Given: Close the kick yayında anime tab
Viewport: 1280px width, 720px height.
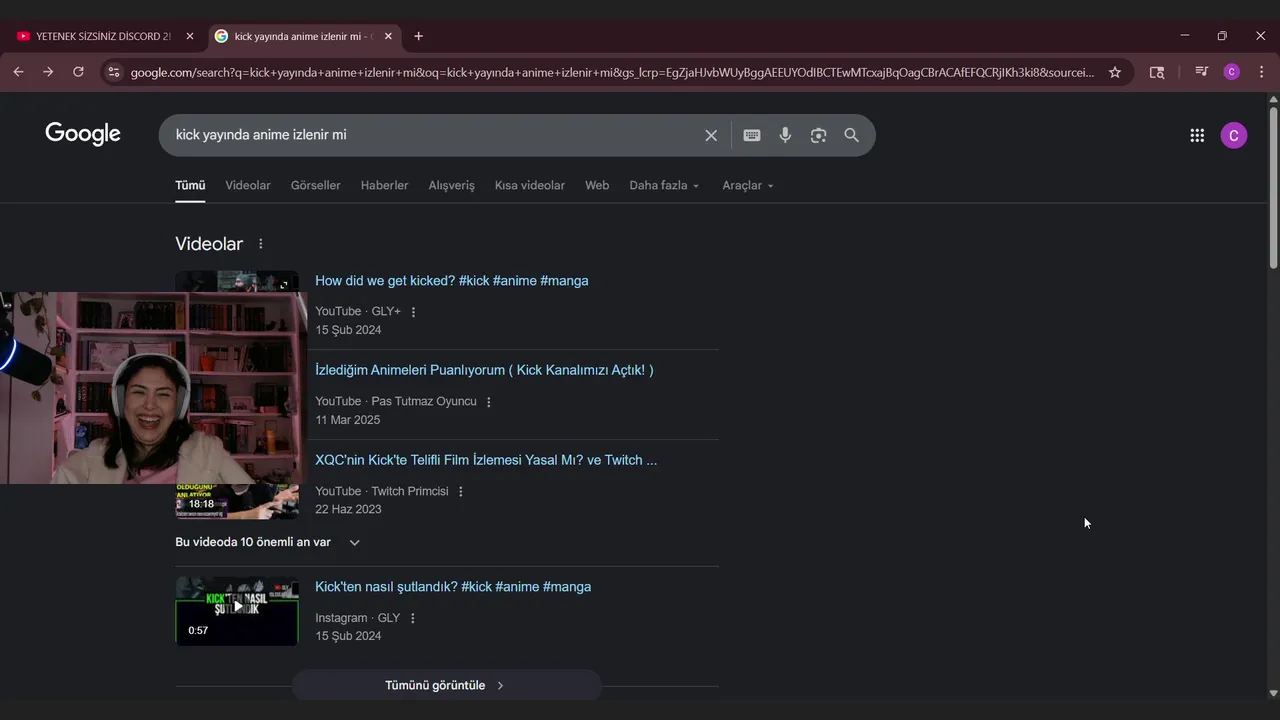Looking at the screenshot, I should 388,36.
